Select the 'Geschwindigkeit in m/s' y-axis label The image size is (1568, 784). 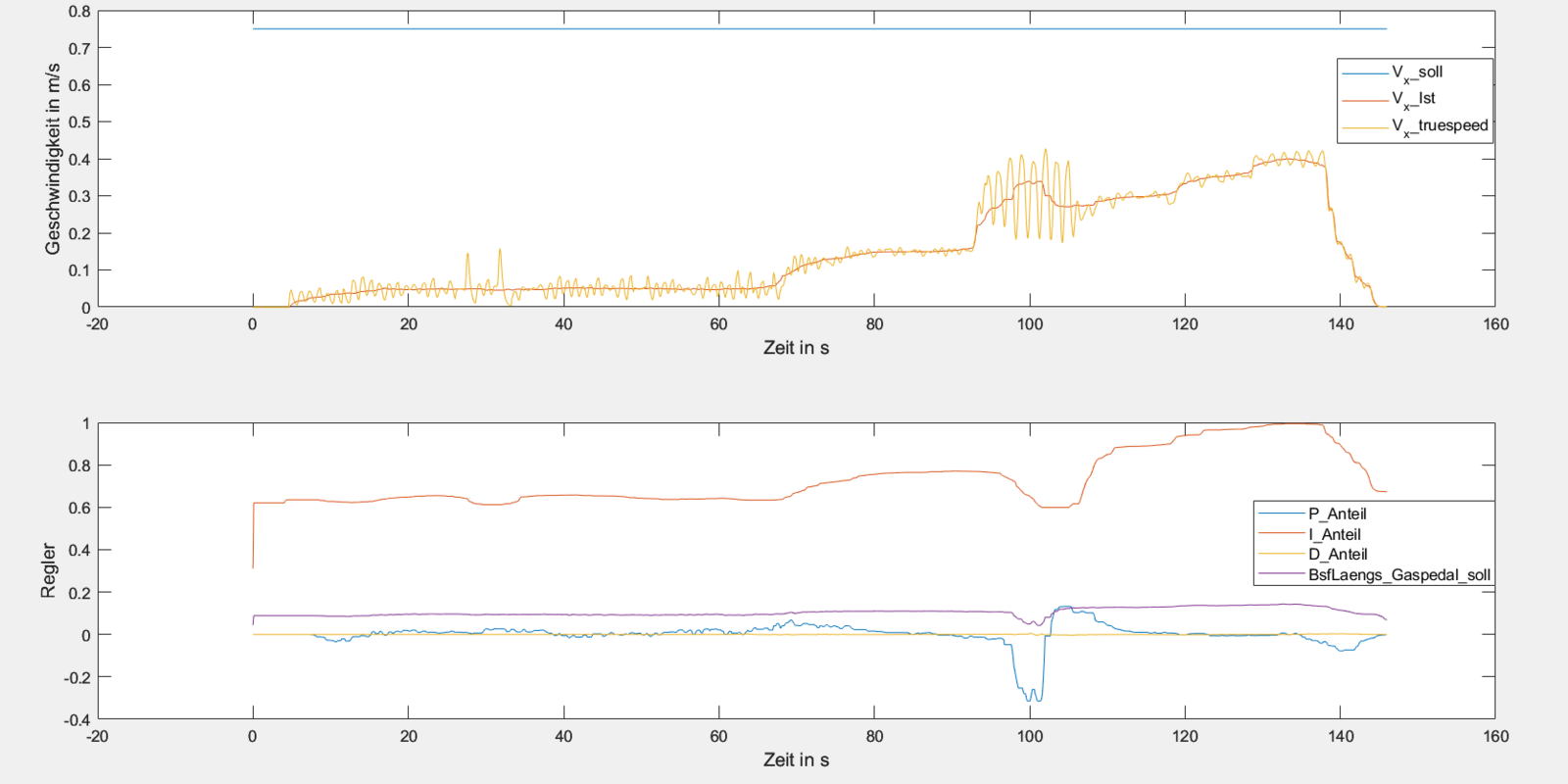pos(53,159)
